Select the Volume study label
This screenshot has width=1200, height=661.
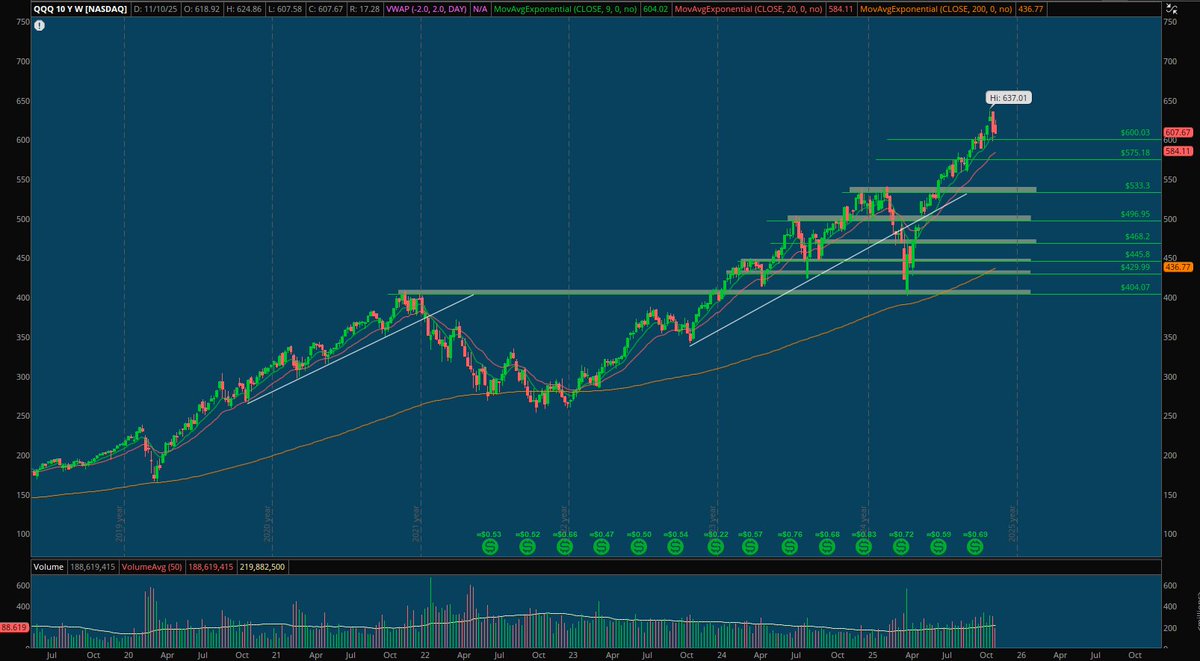[49, 566]
